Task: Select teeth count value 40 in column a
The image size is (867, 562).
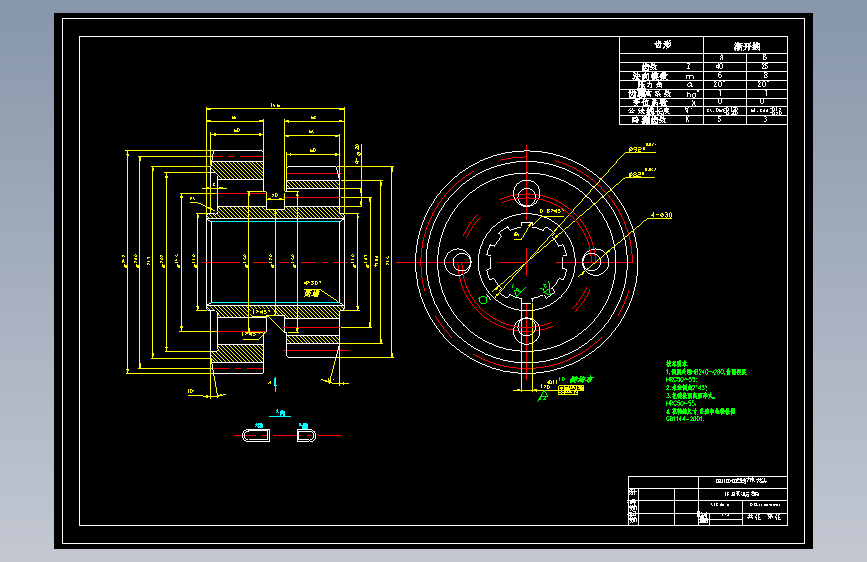Action: click(x=720, y=66)
